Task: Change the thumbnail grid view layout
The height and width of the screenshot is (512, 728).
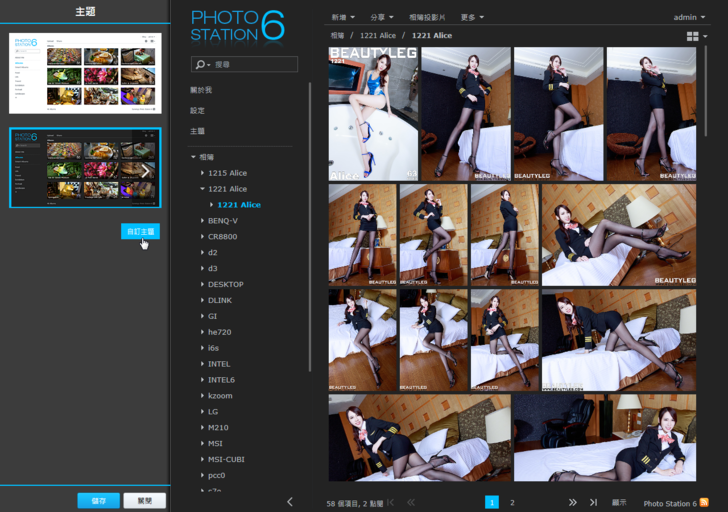Action: (693, 37)
